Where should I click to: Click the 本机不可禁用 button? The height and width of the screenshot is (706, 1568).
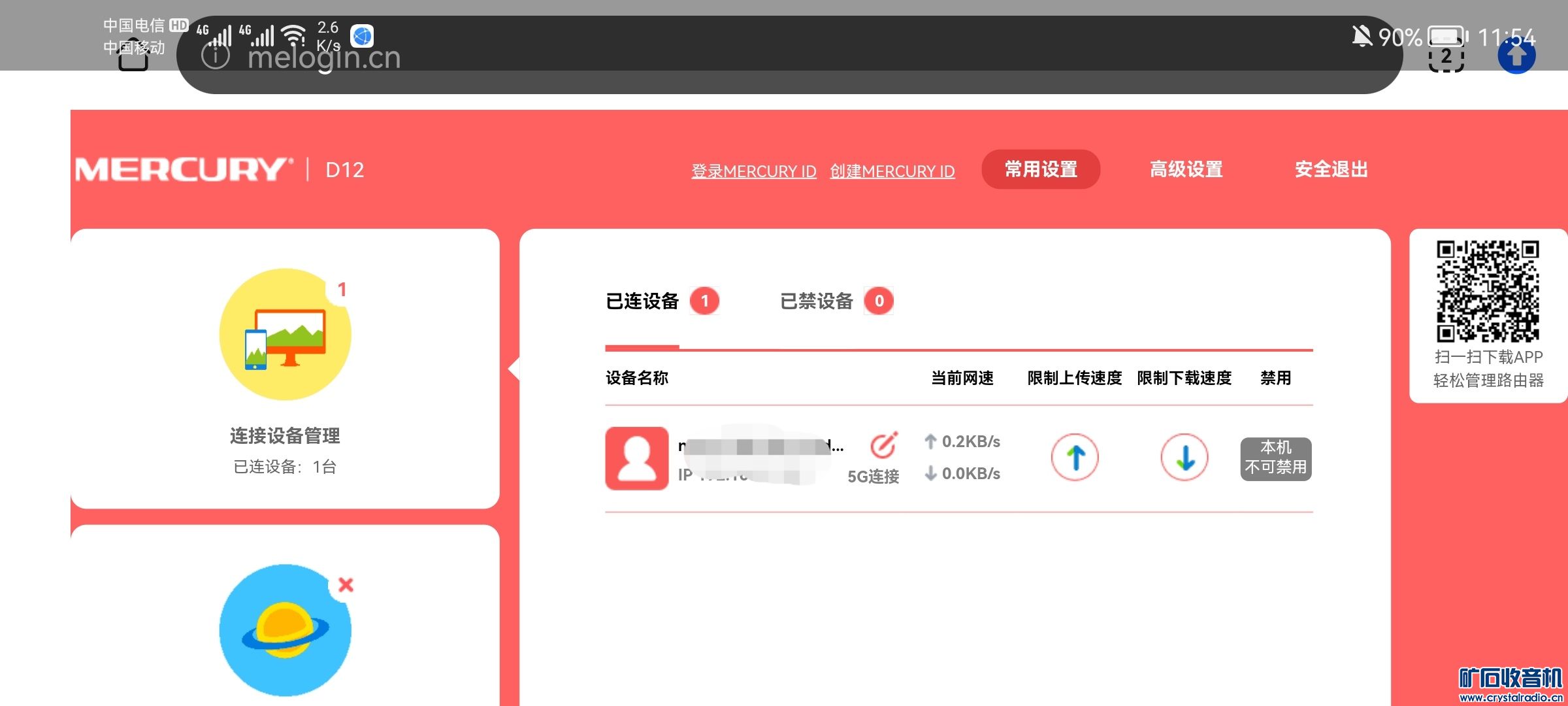click(x=1275, y=458)
